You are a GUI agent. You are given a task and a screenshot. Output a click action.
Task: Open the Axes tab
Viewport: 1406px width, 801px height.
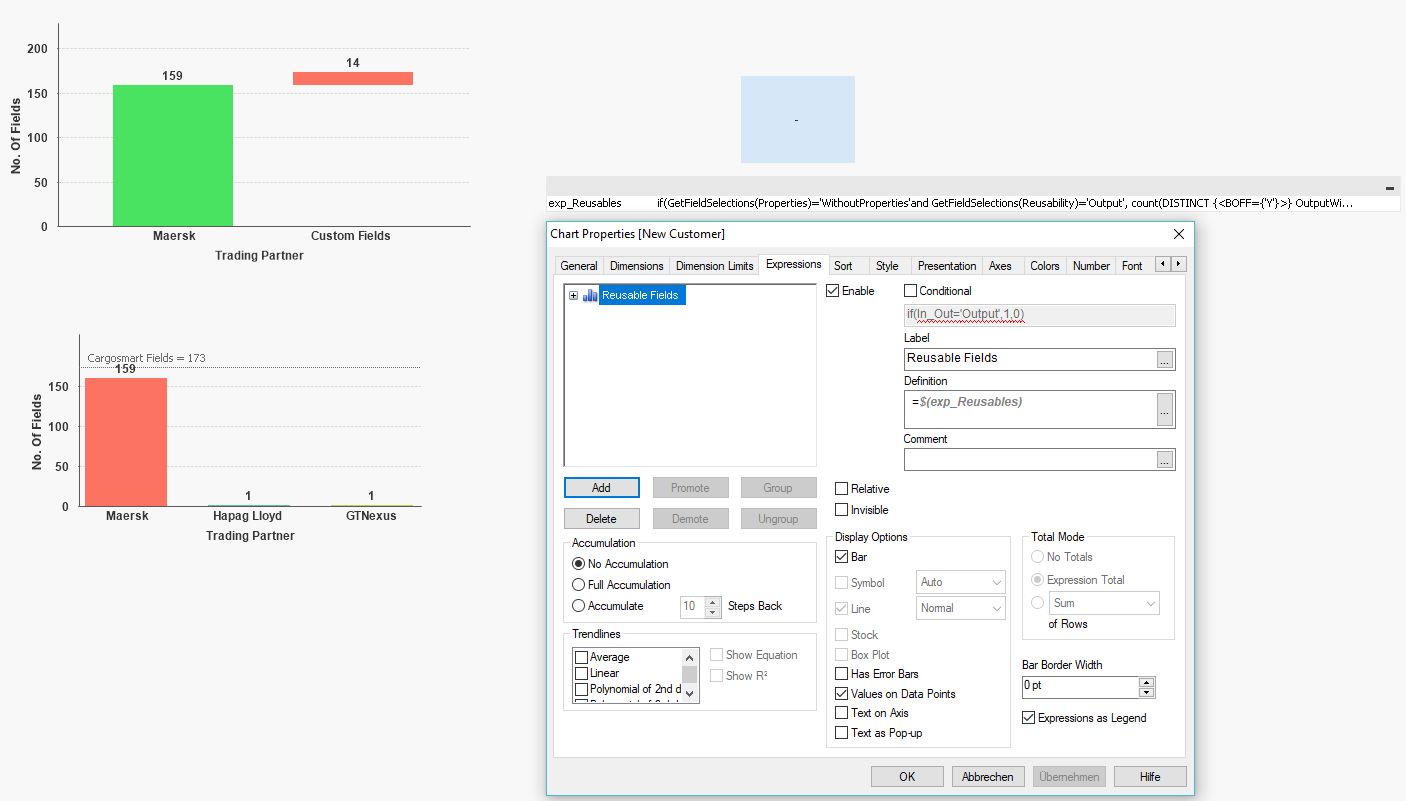[1000, 266]
